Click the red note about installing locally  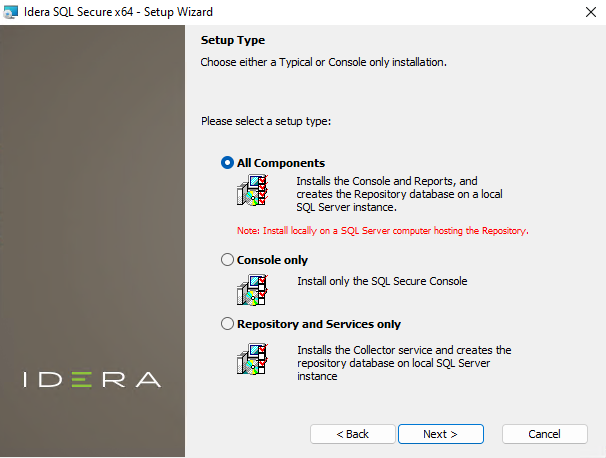(383, 231)
